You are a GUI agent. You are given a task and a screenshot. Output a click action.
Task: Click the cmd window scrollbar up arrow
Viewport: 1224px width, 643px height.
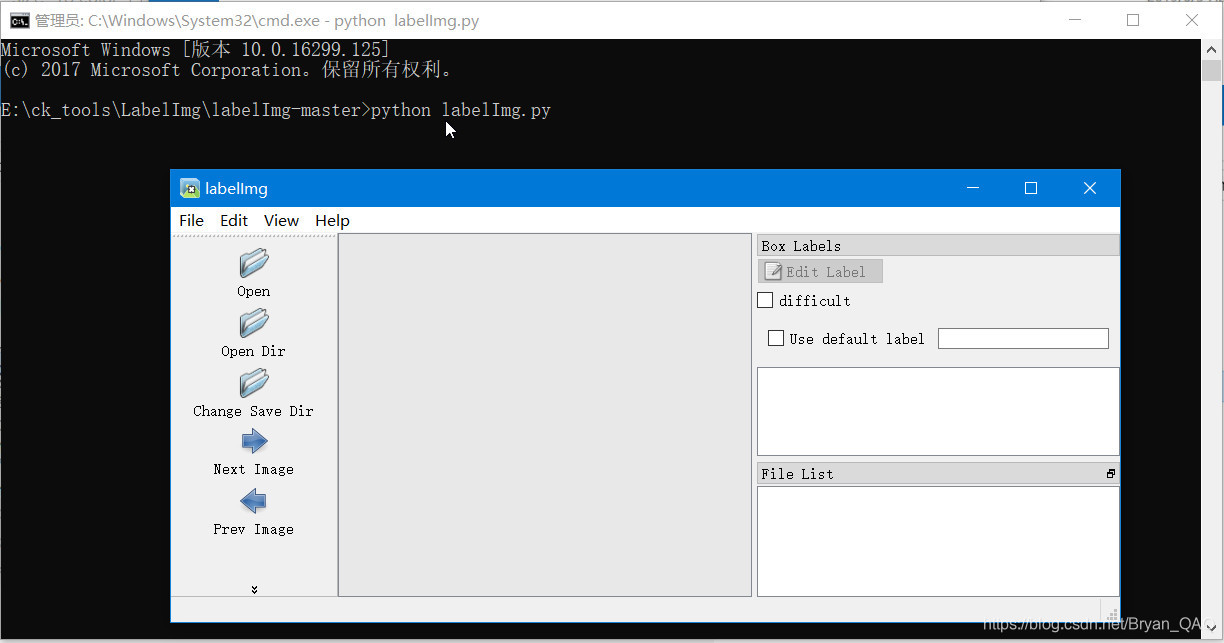pyautogui.click(x=1212, y=49)
